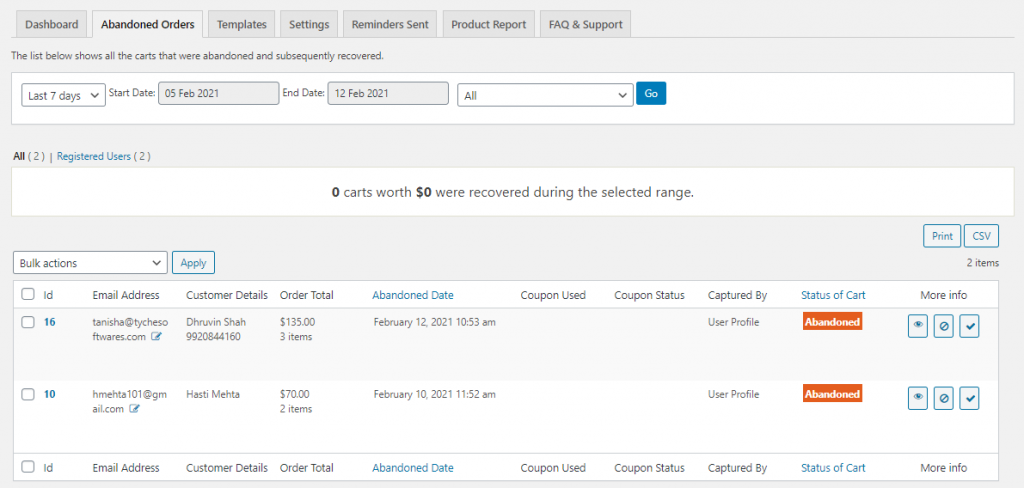This screenshot has width=1024, height=488.
Task: Click the $135.00 order total
Action: coord(297,322)
